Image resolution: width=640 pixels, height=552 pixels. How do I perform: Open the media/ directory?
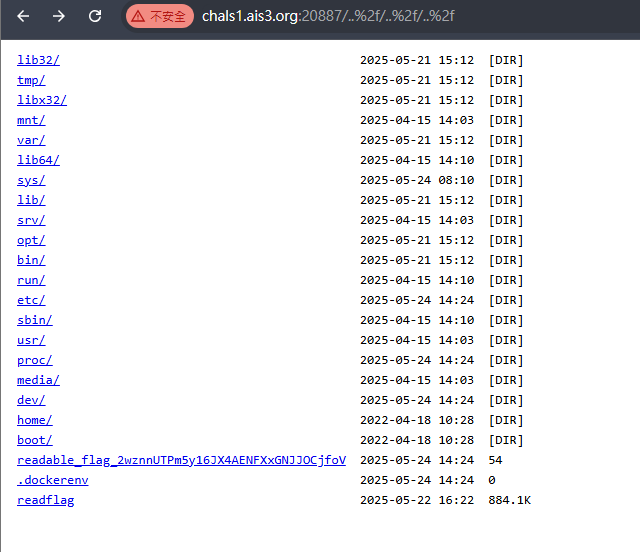pos(38,380)
